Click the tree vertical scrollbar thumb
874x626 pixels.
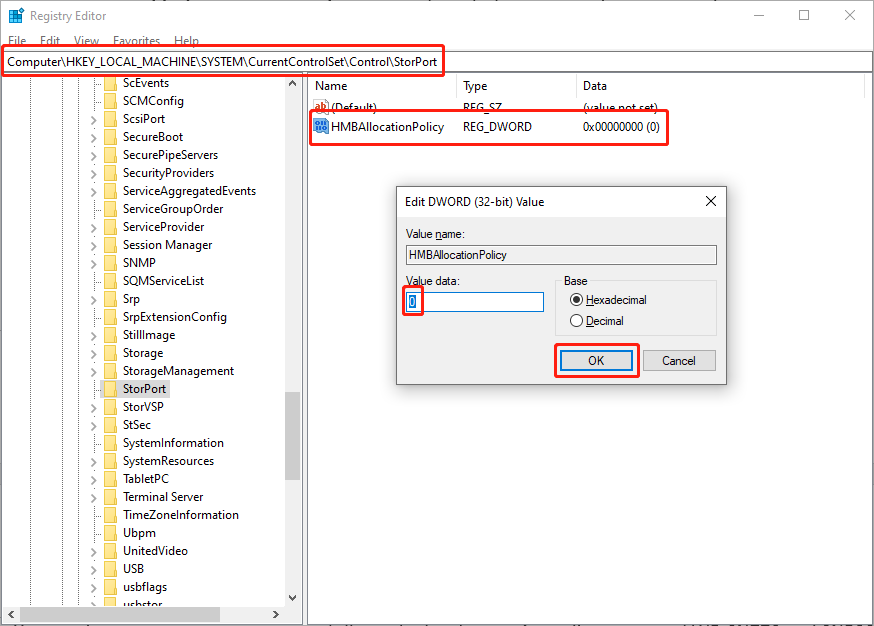tap(292, 436)
